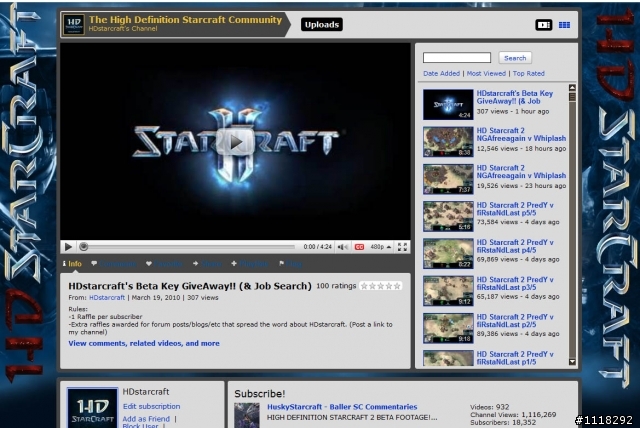Click the HD Starcraft channel logo icon
This screenshot has width=640, height=428.
coord(74,24)
